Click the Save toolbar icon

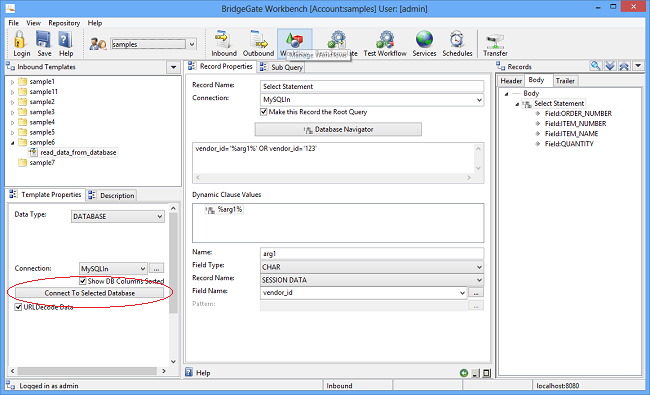click(x=44, y=44)
